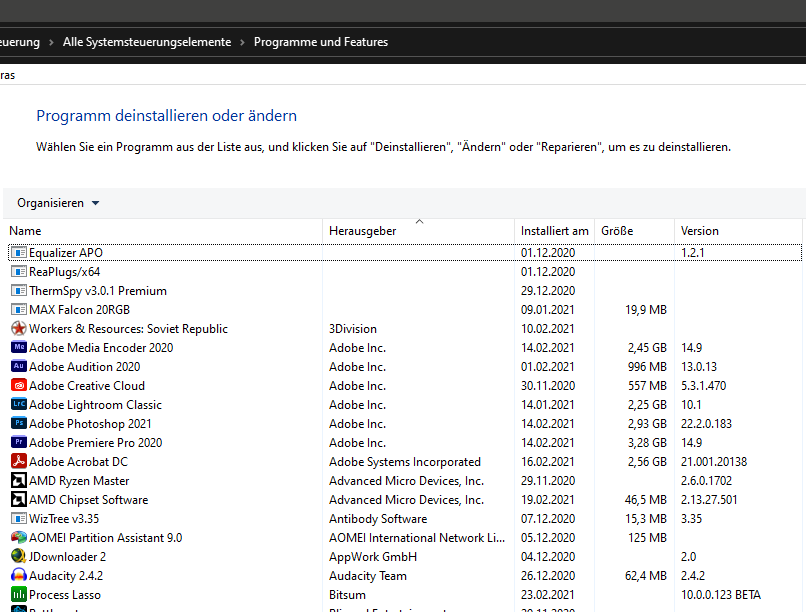Navigate to Alle Systemsteuerungselemente breadcrumb
The height and width of the screenshot is (612, 806).
tap(147, 42)
